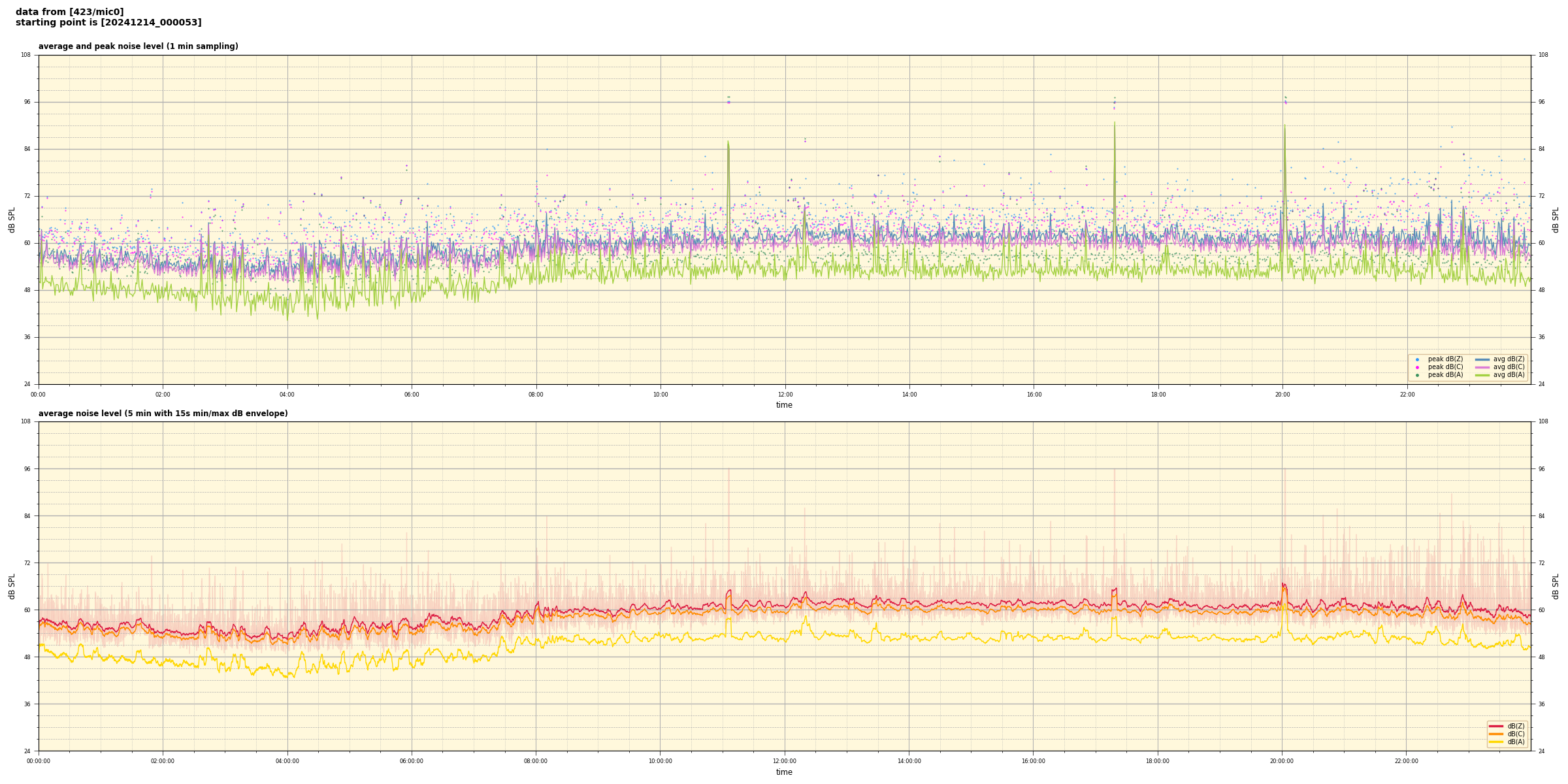Click the yellow dB(A) swatch in the bottom legend
This screenshot has height=784, width=1568.
click(x=1496, y=742)
